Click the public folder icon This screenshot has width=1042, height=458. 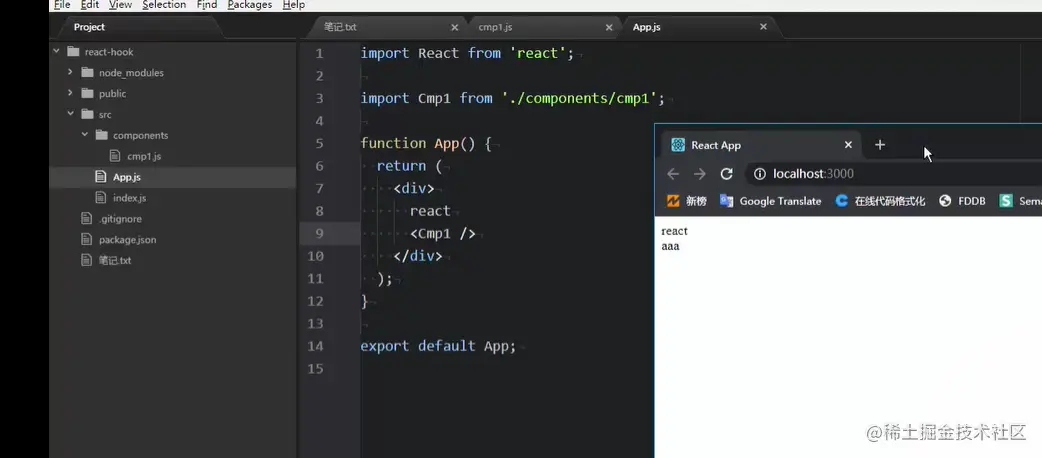coord(87,93)
